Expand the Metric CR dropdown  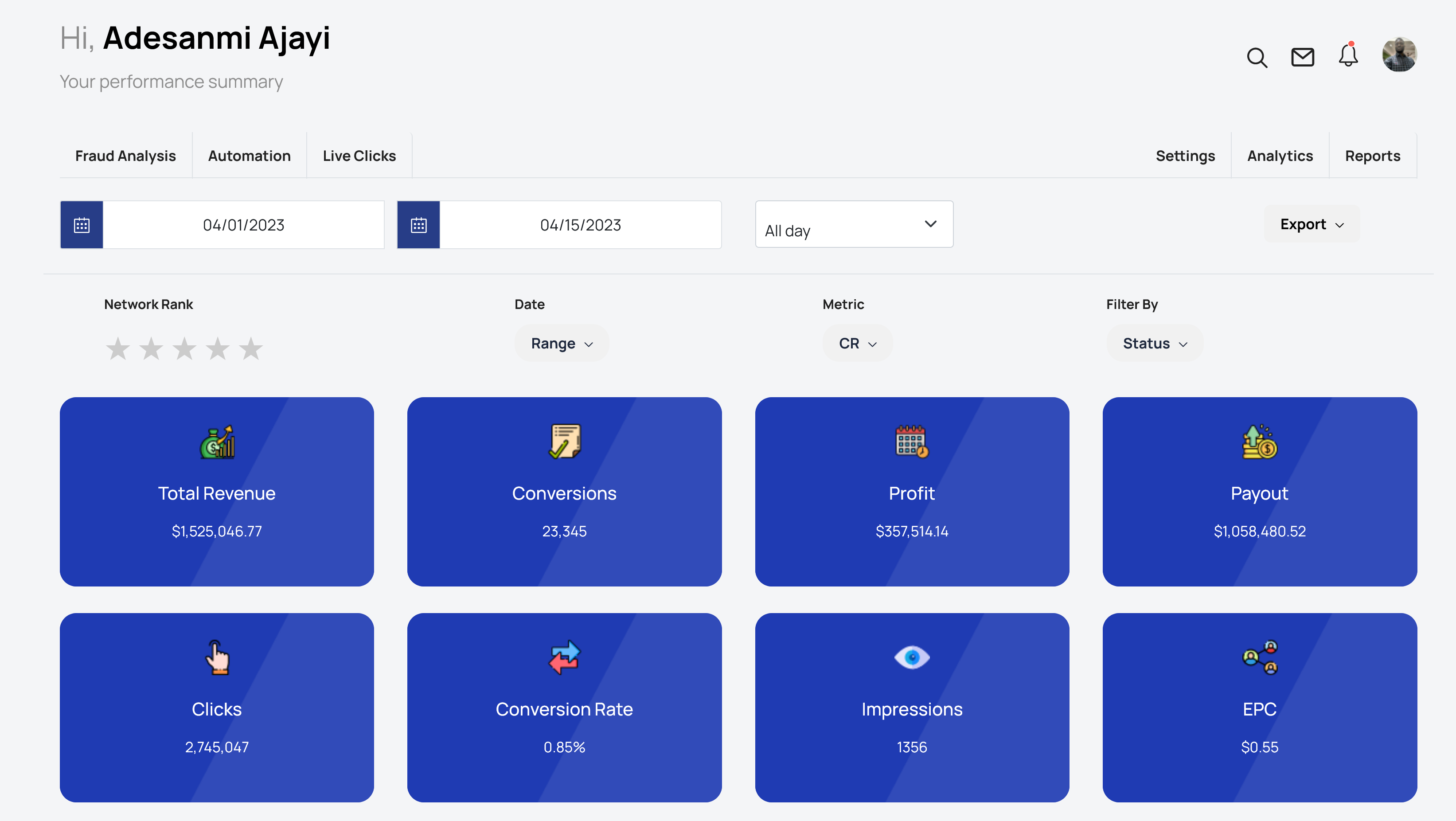click(855, 343)
